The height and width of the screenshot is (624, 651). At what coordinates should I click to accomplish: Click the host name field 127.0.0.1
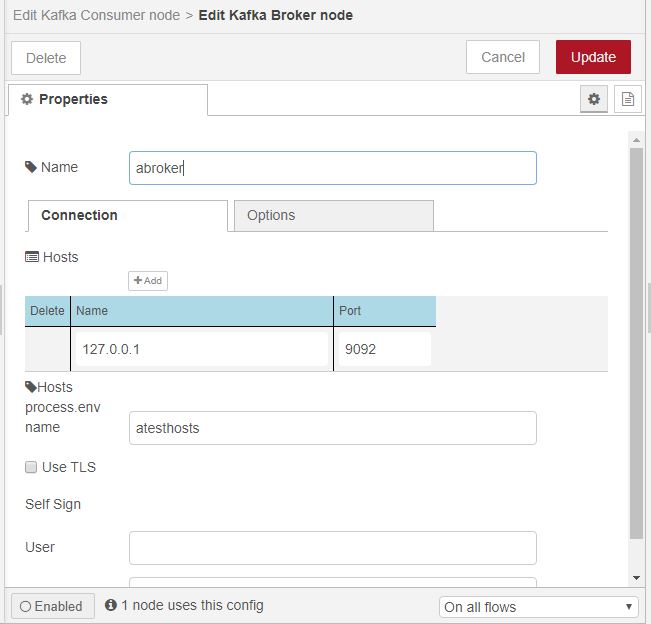202,349
